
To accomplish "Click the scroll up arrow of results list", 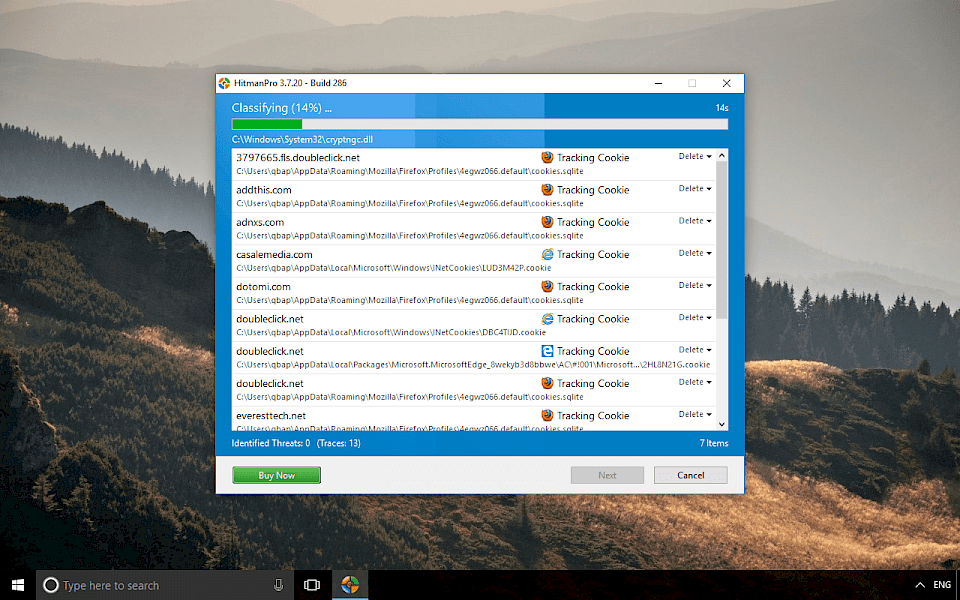I will [722, 156].
